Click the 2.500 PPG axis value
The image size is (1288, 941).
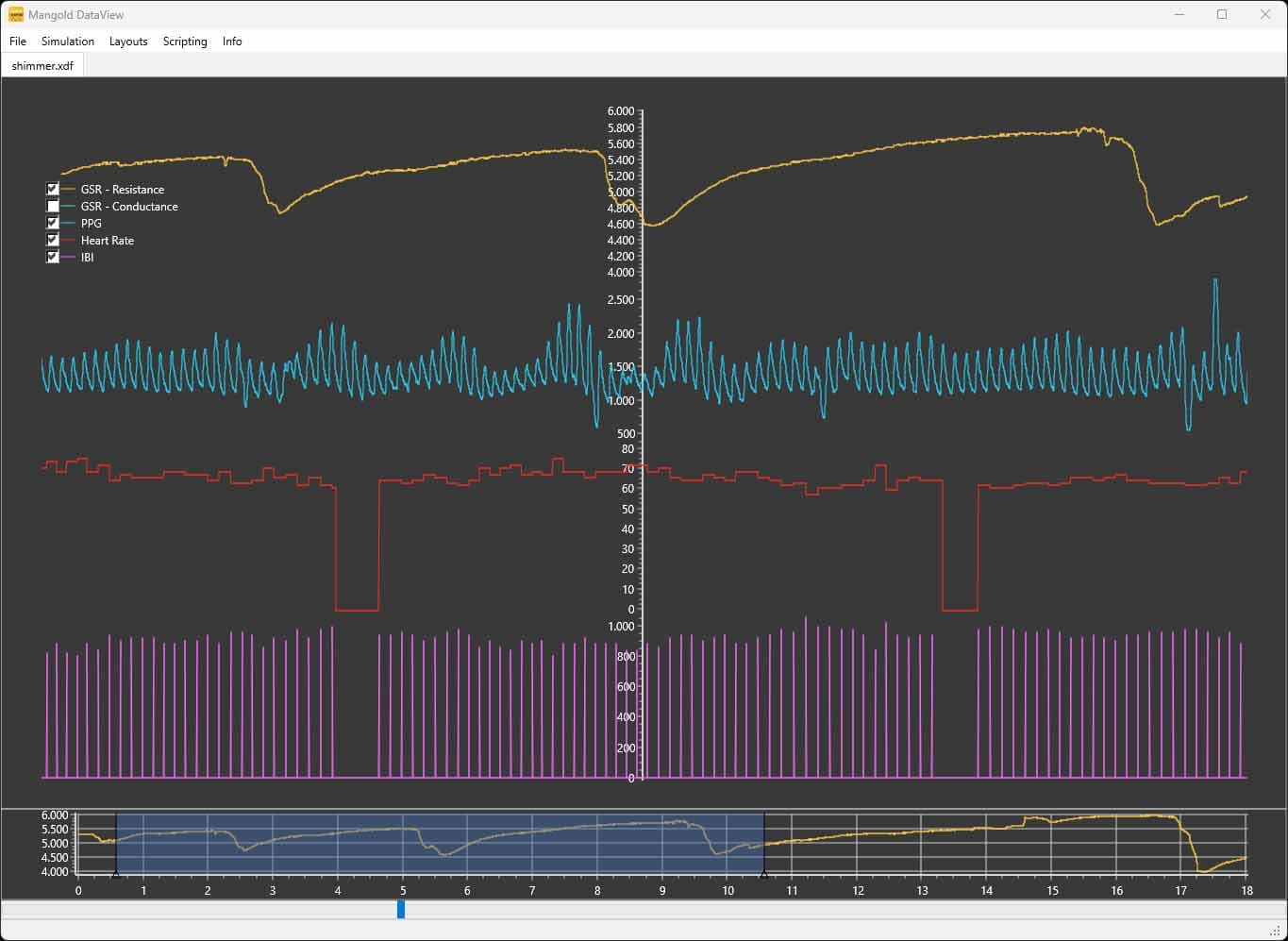(621, 300)
